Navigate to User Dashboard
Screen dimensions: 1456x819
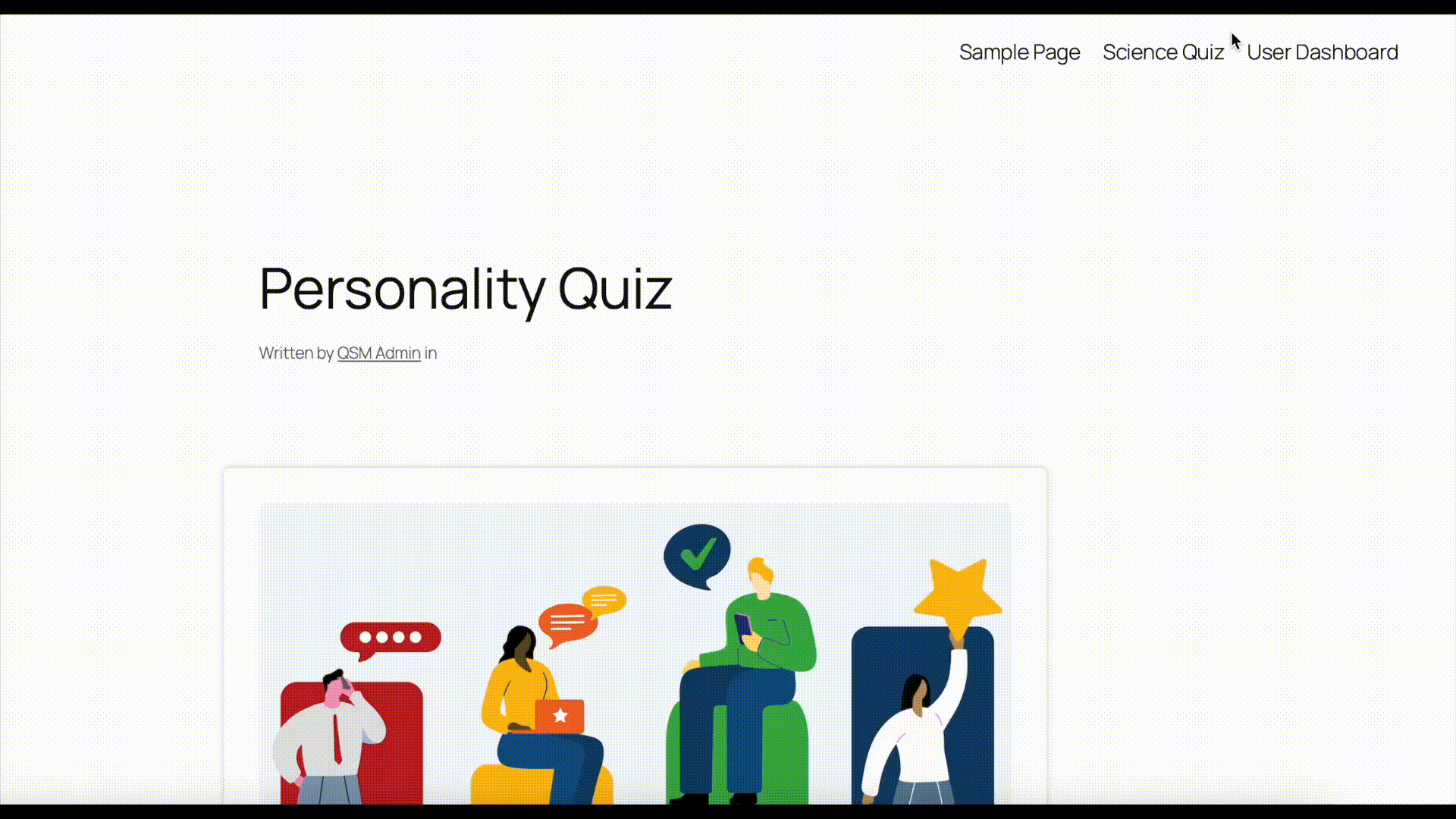pos(1323,52)
